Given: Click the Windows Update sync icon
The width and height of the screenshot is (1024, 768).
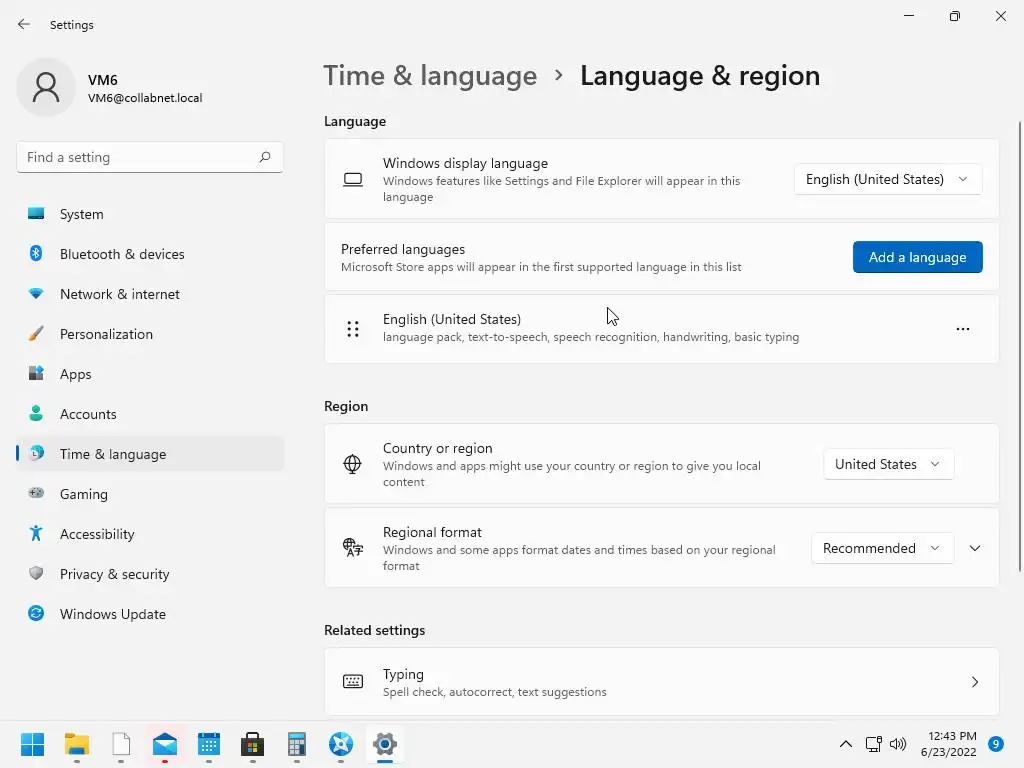Looking at the screenshot, I should [36, 613].
